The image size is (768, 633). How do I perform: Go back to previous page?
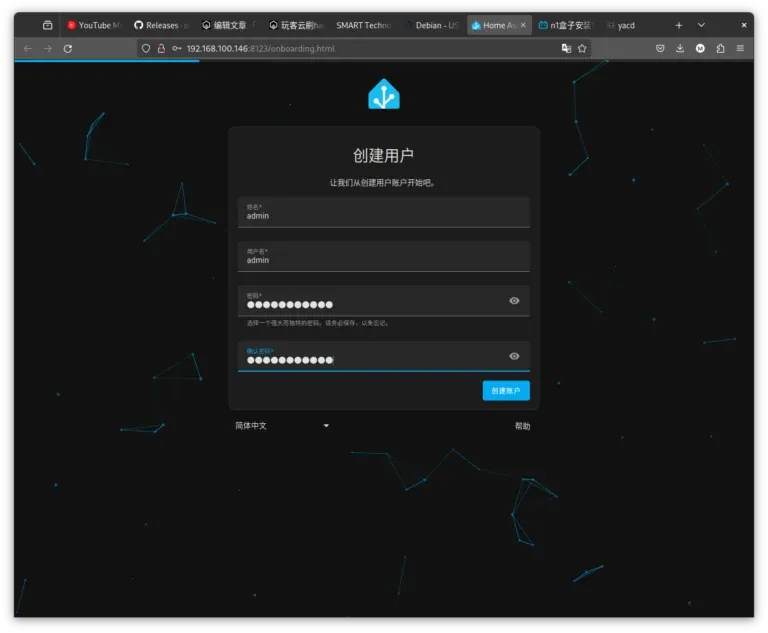point(28,49)
